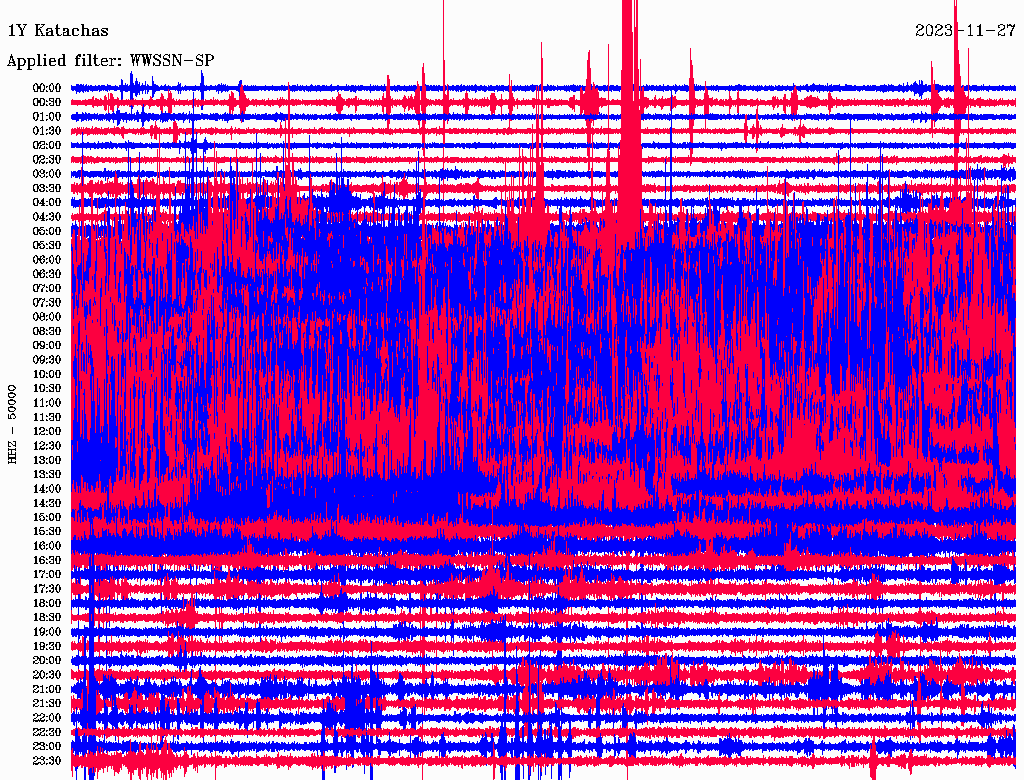The image size is (1024, 780).
Task: Select the 11:00 time label
Action: (47, 403)
